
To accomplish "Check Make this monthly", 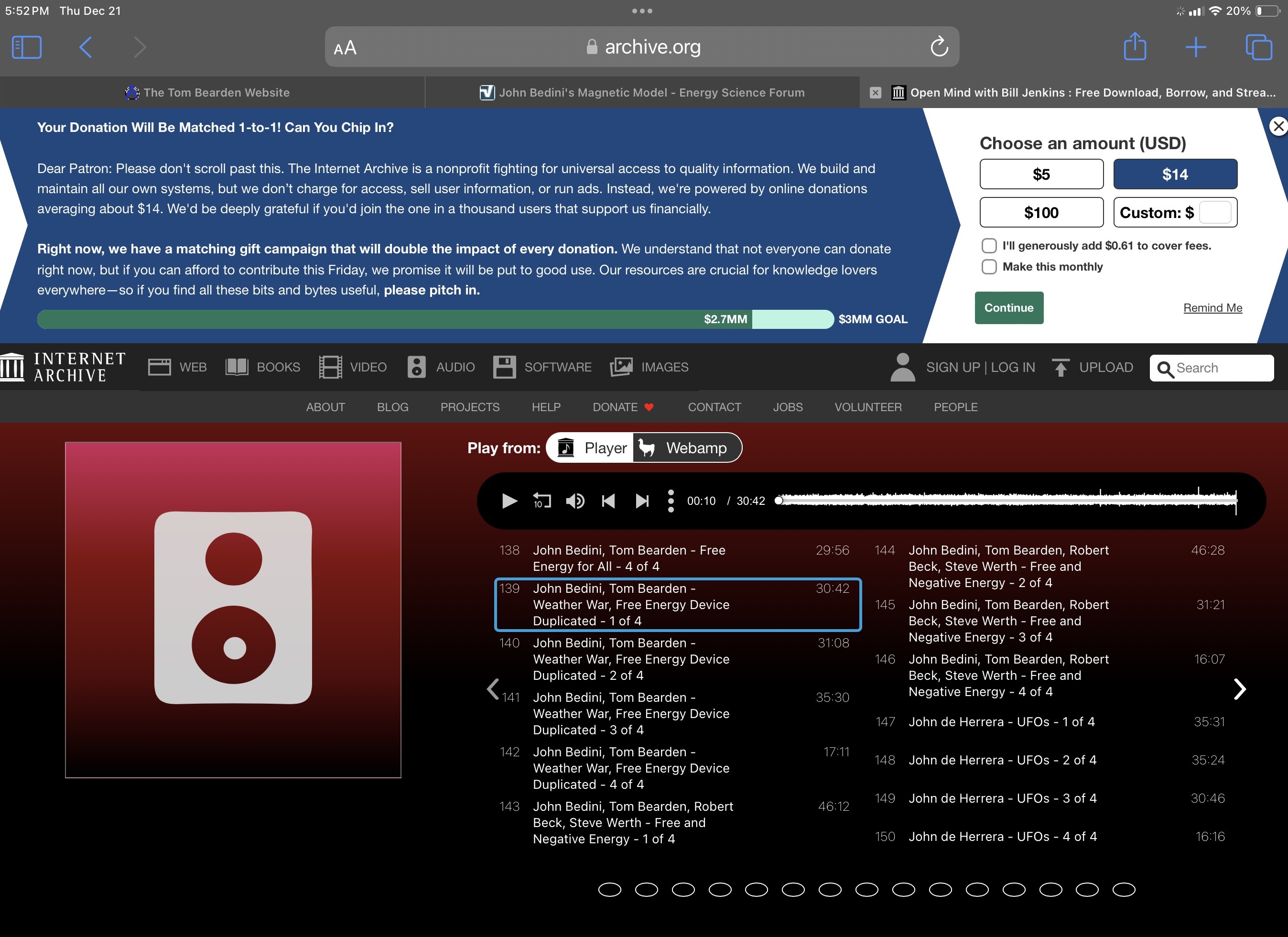I will [989, 266].
